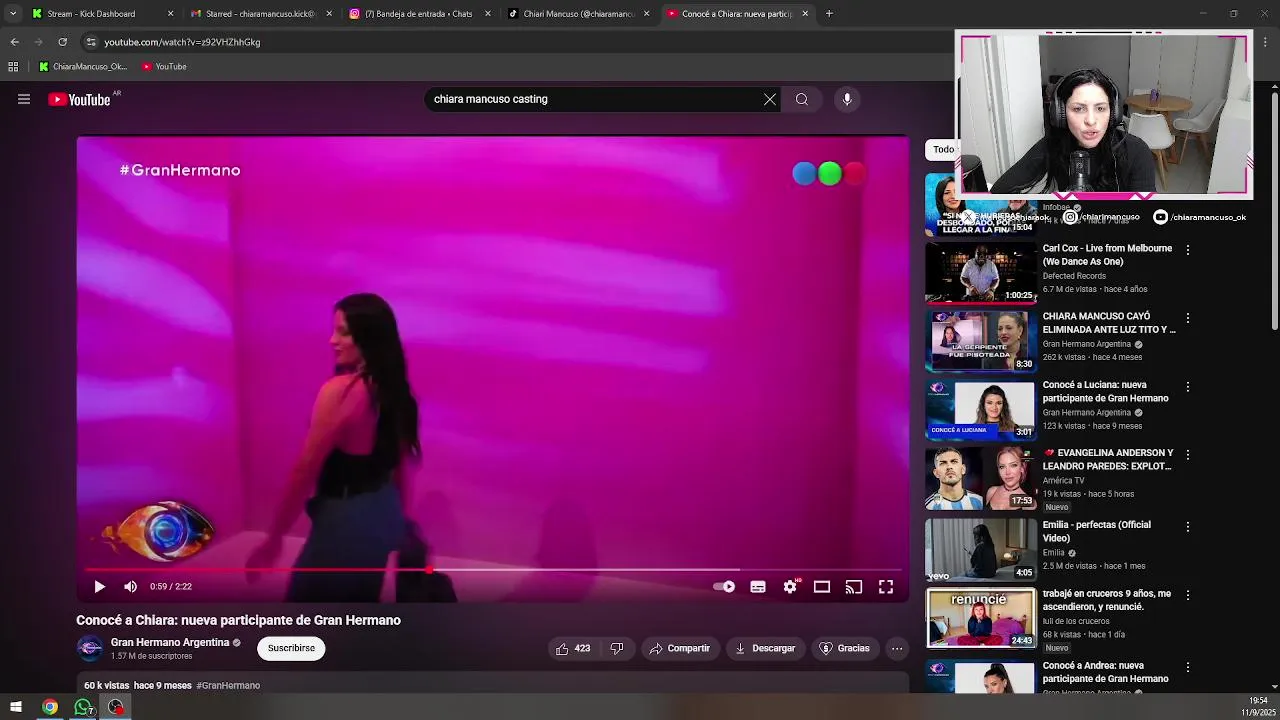Start voice search with microphone
Screen dimensions: 1280x720
pos(847,99)
